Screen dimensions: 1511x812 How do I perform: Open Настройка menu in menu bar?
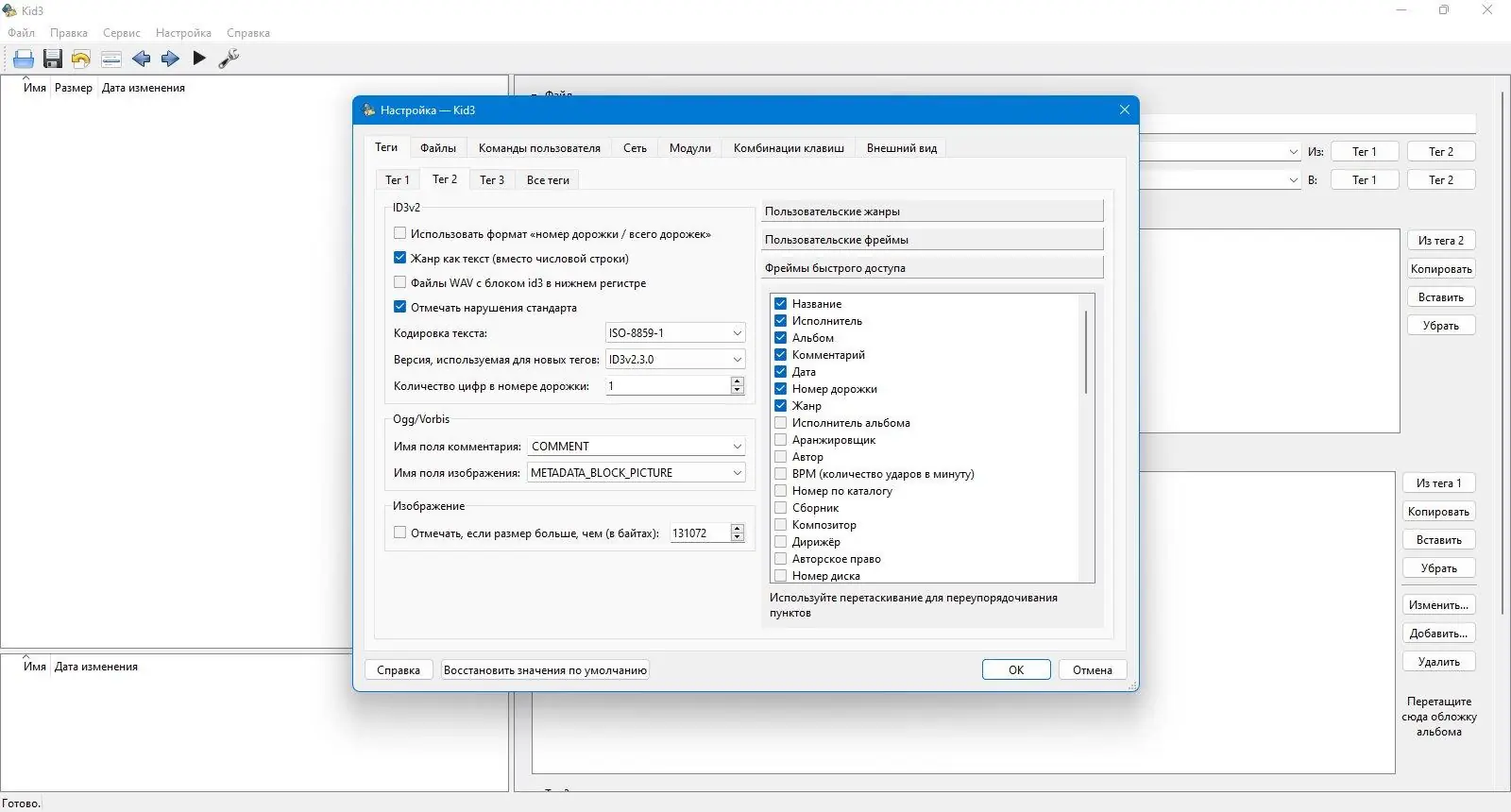[x=183, y=33]
